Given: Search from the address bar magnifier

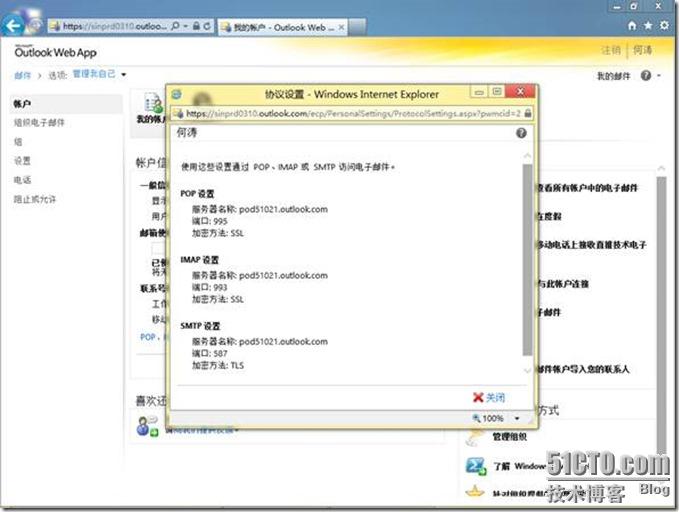Looking at the screenshot, I should point(175,26).
